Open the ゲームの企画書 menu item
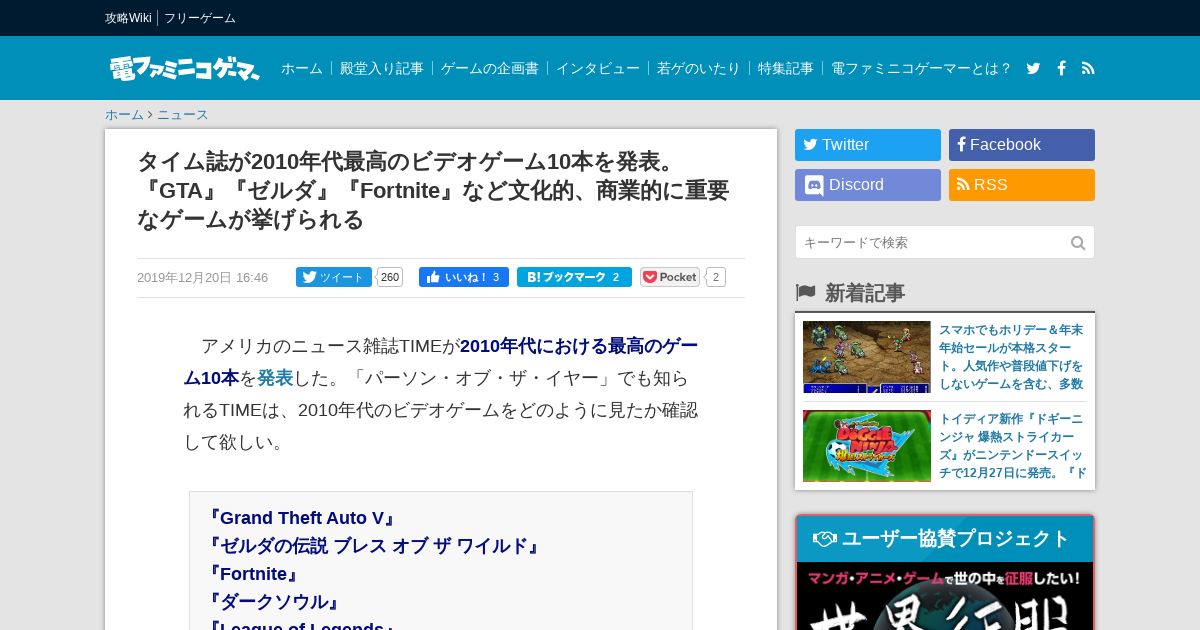The width and height of the screenshot is (1200, 630). (489, 68)
